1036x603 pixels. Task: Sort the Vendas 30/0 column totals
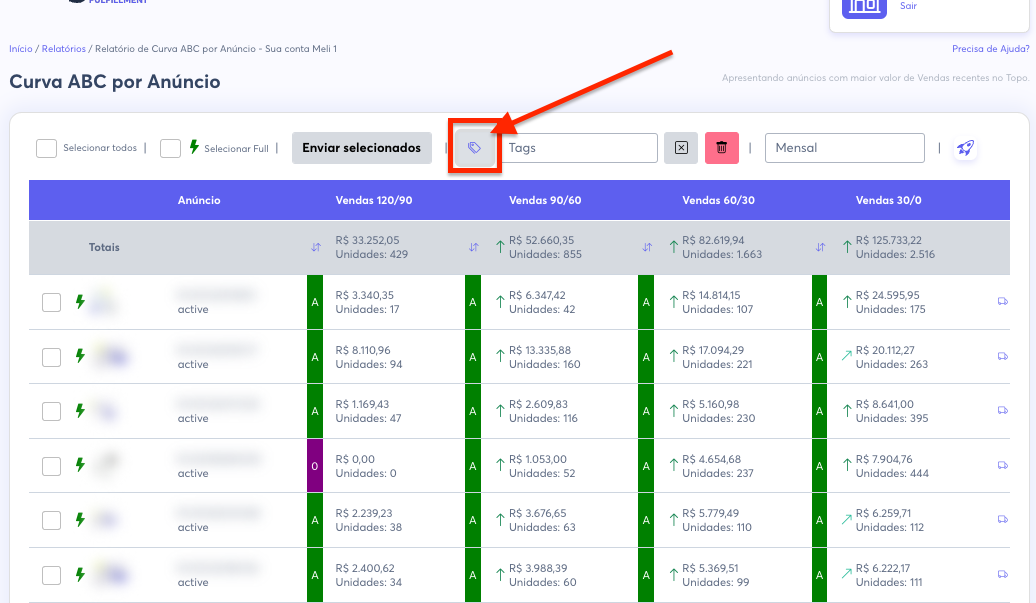pos(820,247)
